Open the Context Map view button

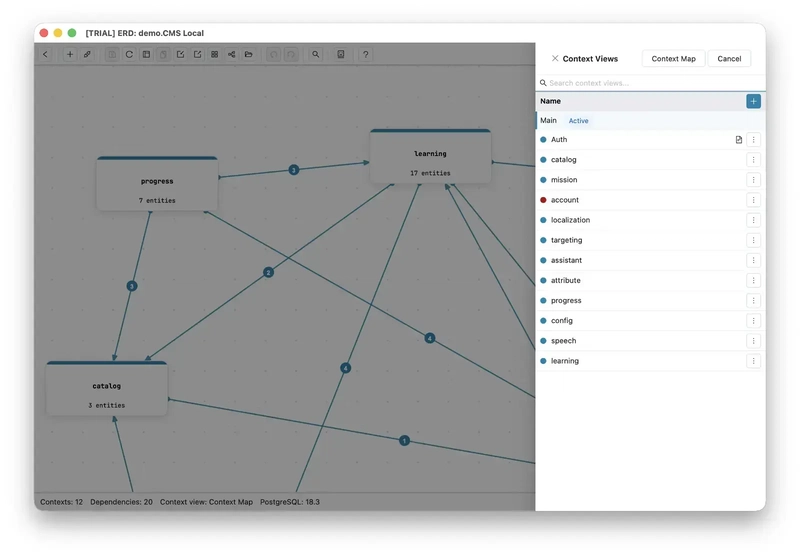click(x=673, y=59)
